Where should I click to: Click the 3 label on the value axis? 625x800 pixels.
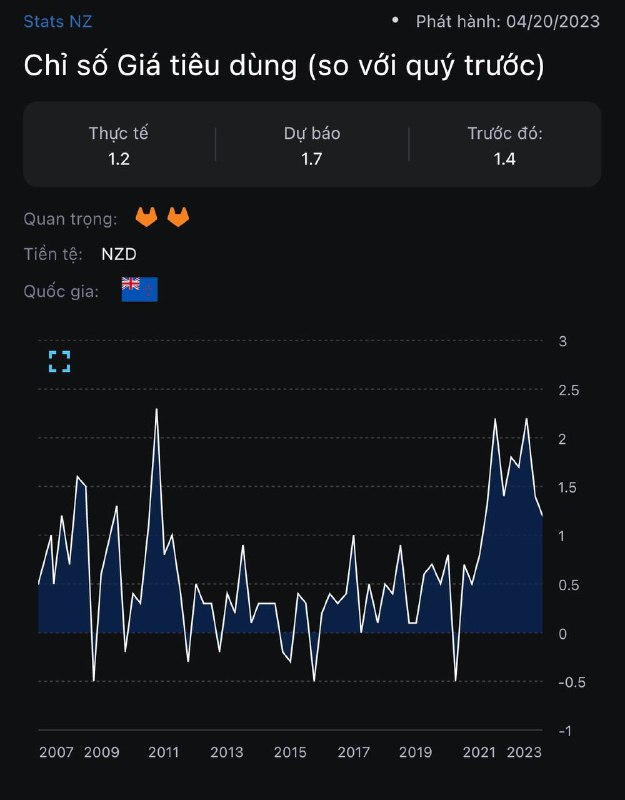click(562, 341)
